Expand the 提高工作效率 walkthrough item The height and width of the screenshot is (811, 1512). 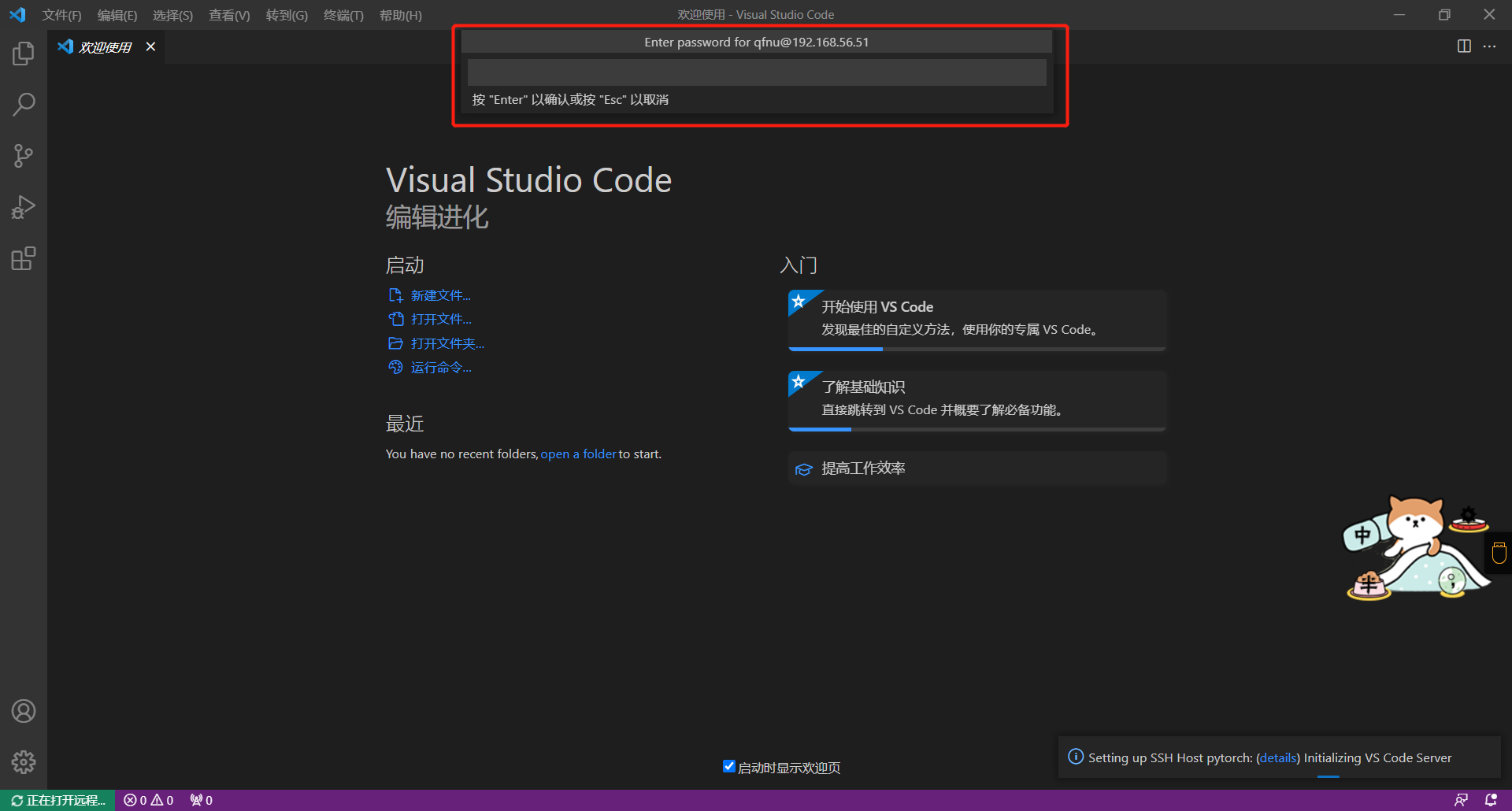coord(976,468)
